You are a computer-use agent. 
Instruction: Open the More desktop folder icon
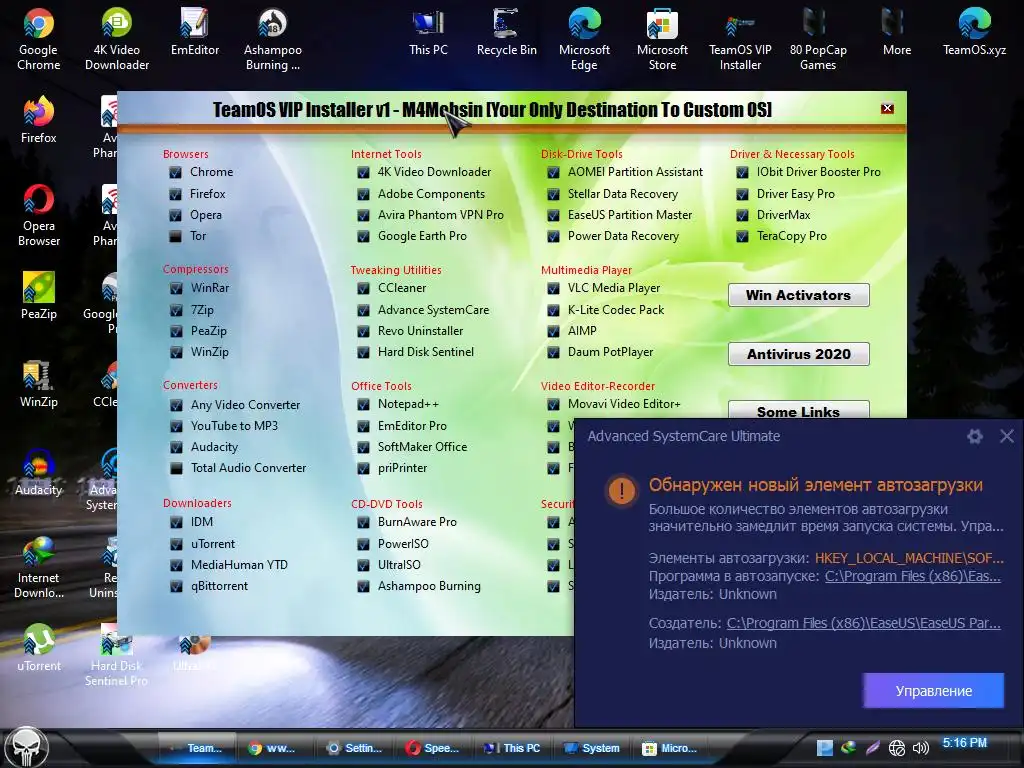pos(897,33)
